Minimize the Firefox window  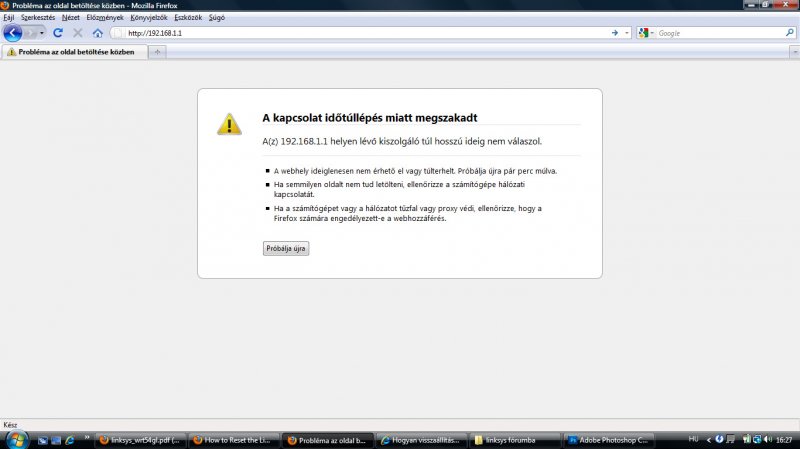(751, 5)
